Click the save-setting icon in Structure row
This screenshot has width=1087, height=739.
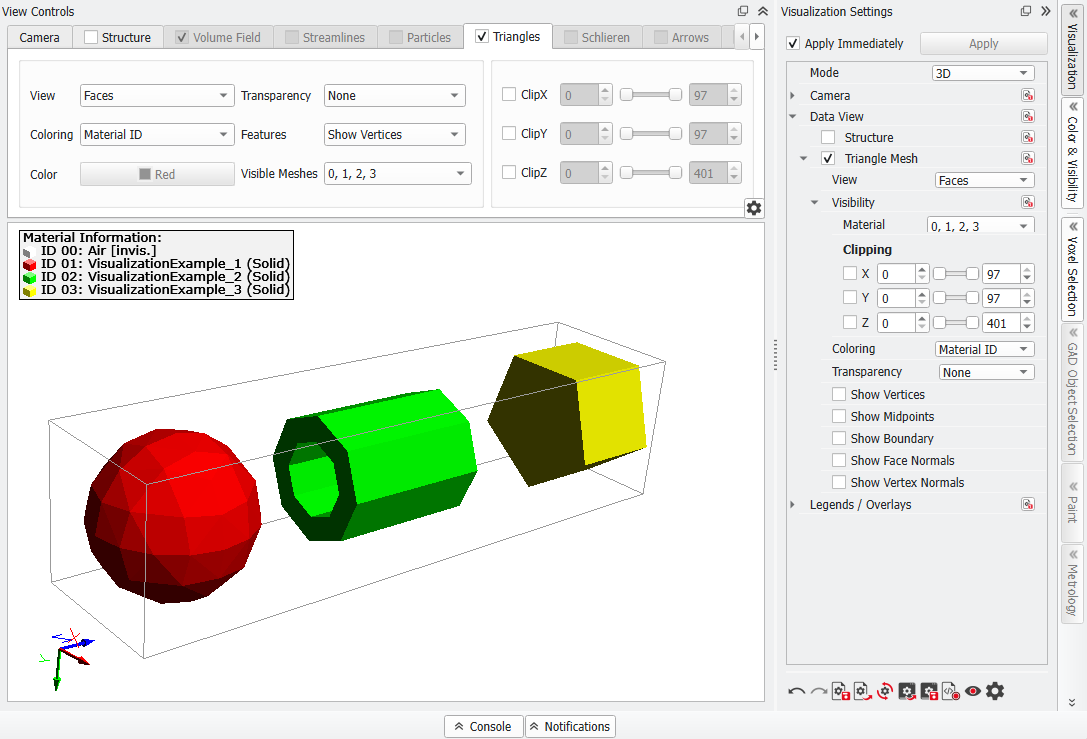[1028, 137]
